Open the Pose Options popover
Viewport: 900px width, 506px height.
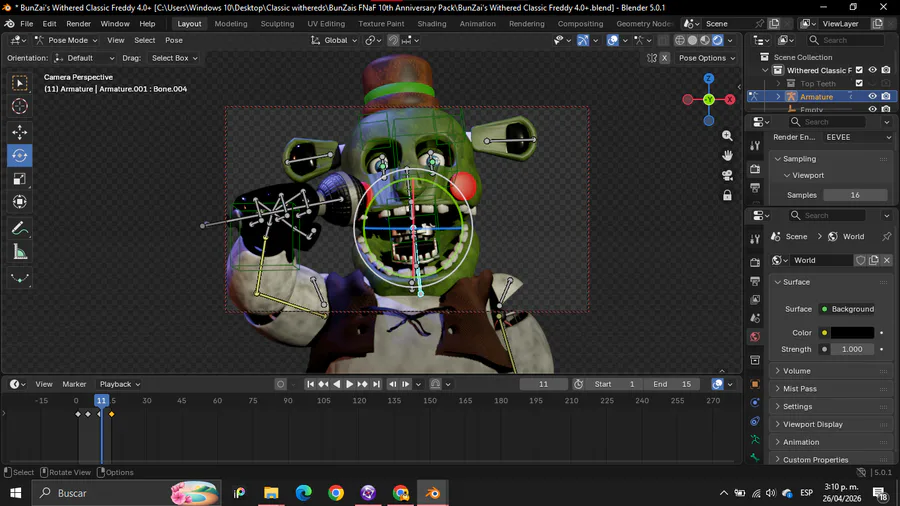click(x=706, y=58)
